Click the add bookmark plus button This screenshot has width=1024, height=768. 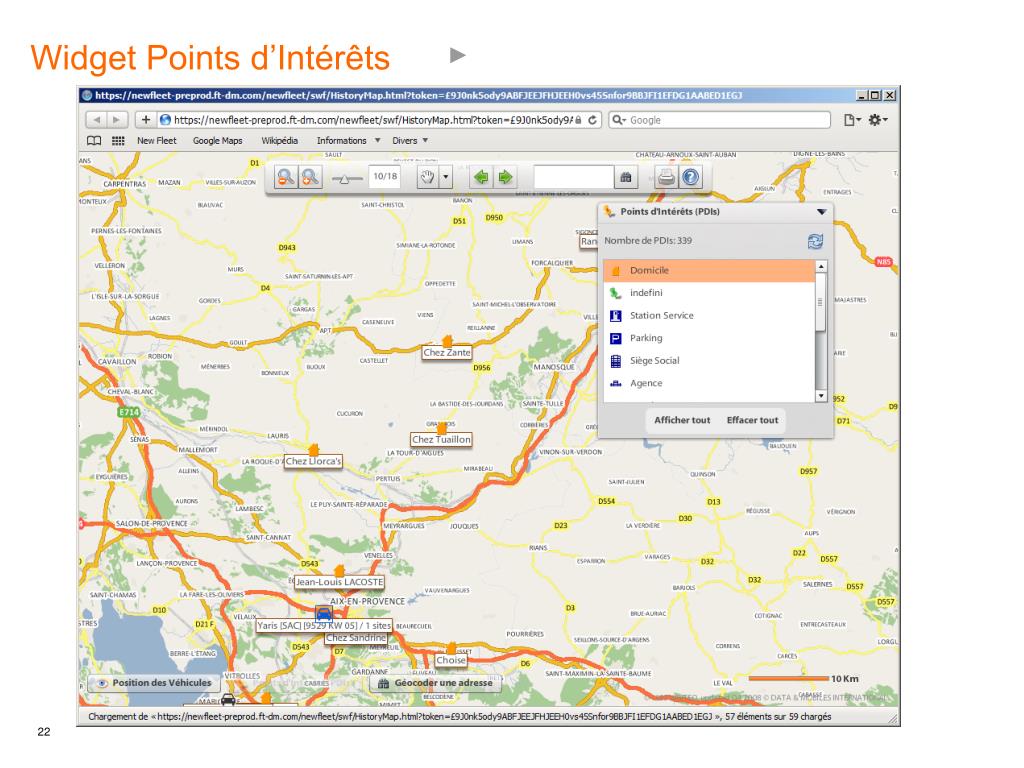point(146,120)
